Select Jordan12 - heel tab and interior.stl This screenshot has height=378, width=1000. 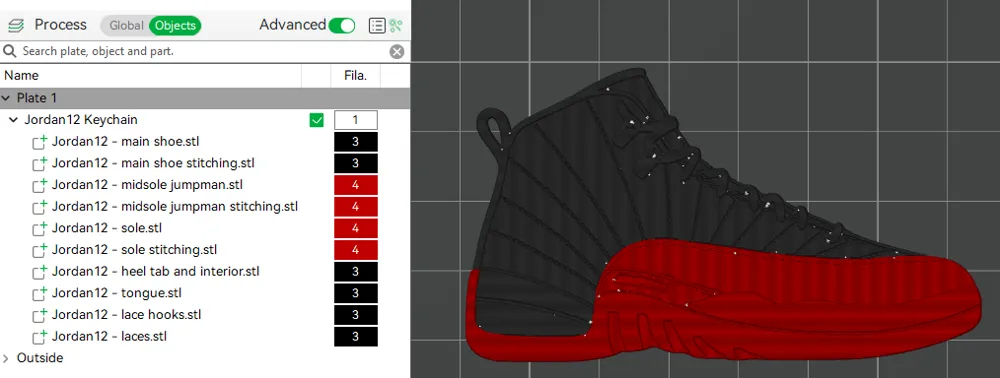pyautogui.click(x=156, y=272)
